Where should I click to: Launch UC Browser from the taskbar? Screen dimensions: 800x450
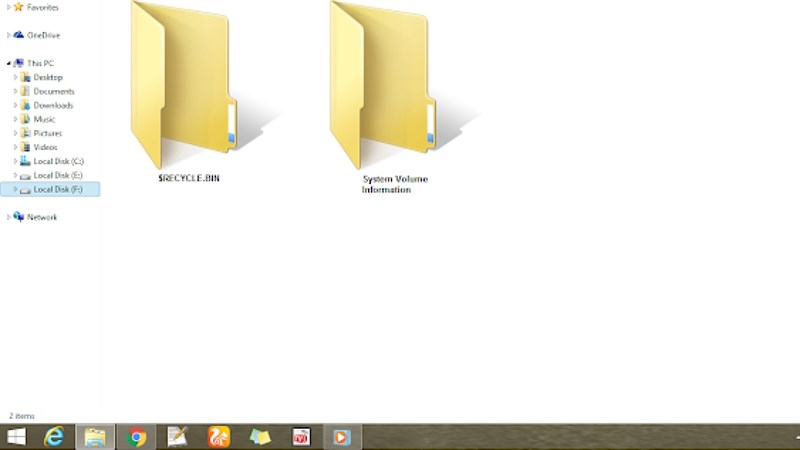coord(219,437)
